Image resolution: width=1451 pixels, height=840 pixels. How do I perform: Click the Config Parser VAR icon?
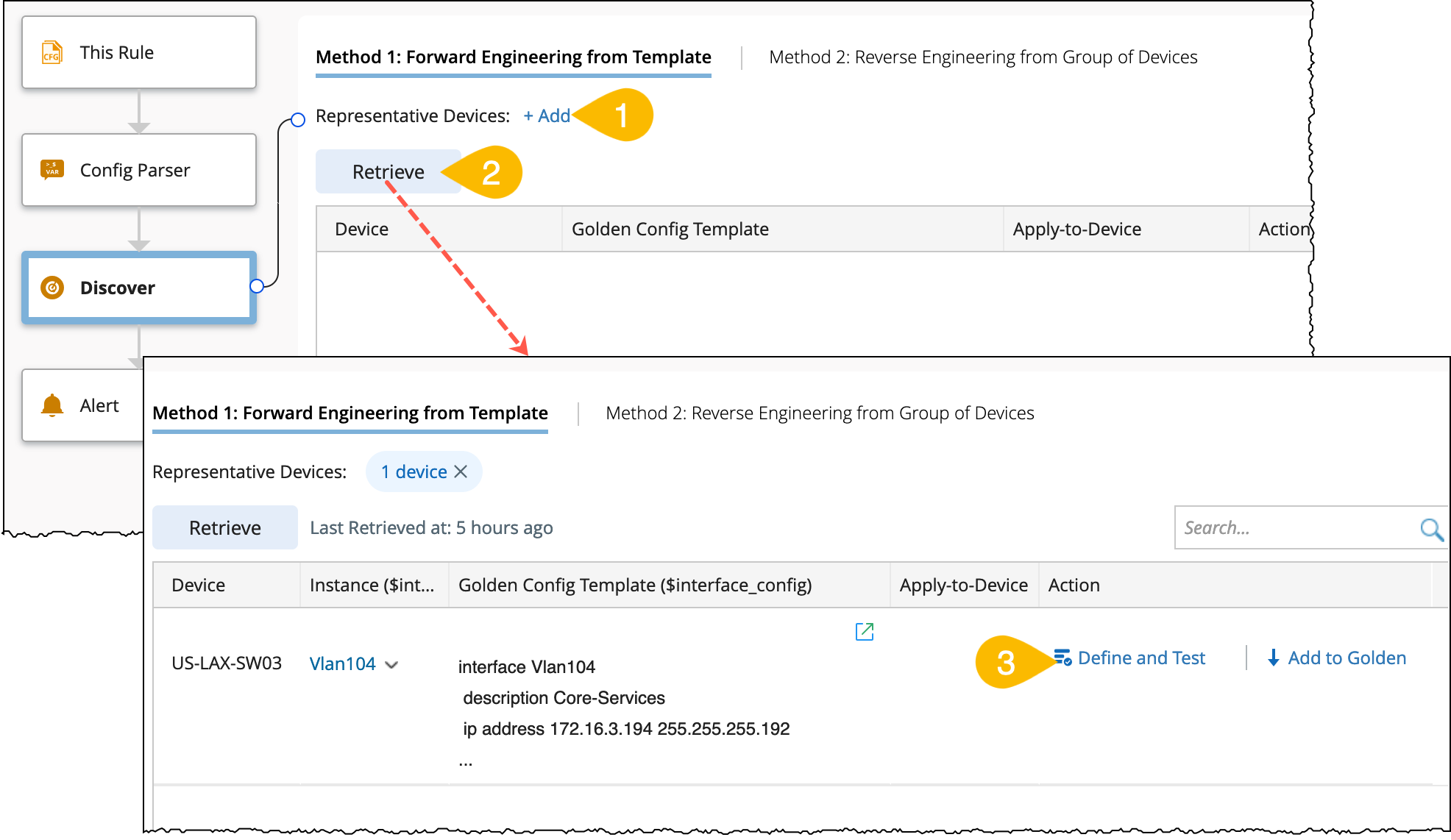(x=52, y=170)
